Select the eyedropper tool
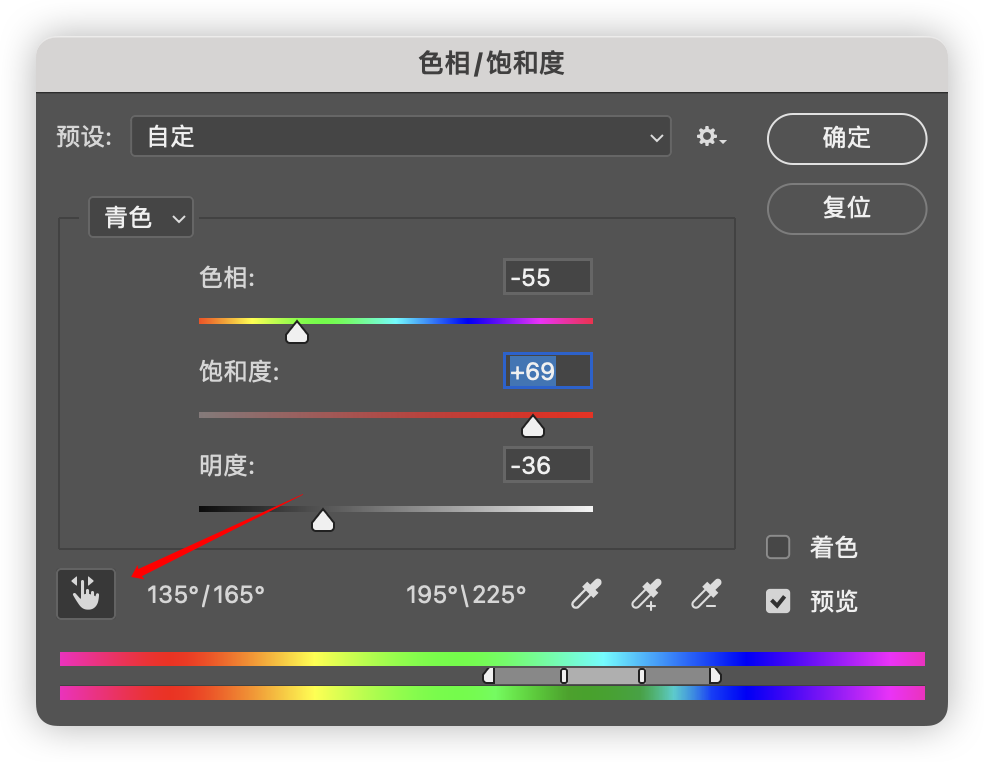 click(x=585, y=594)
